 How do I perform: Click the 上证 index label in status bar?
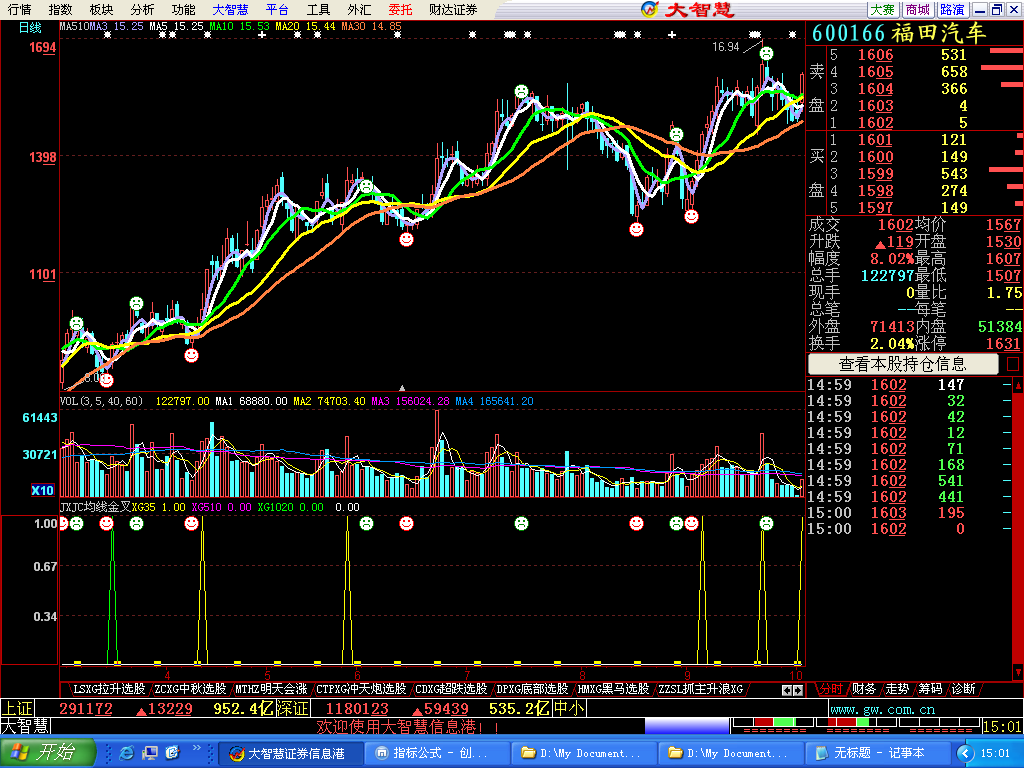pyautogui.click(x=17, y=708)
